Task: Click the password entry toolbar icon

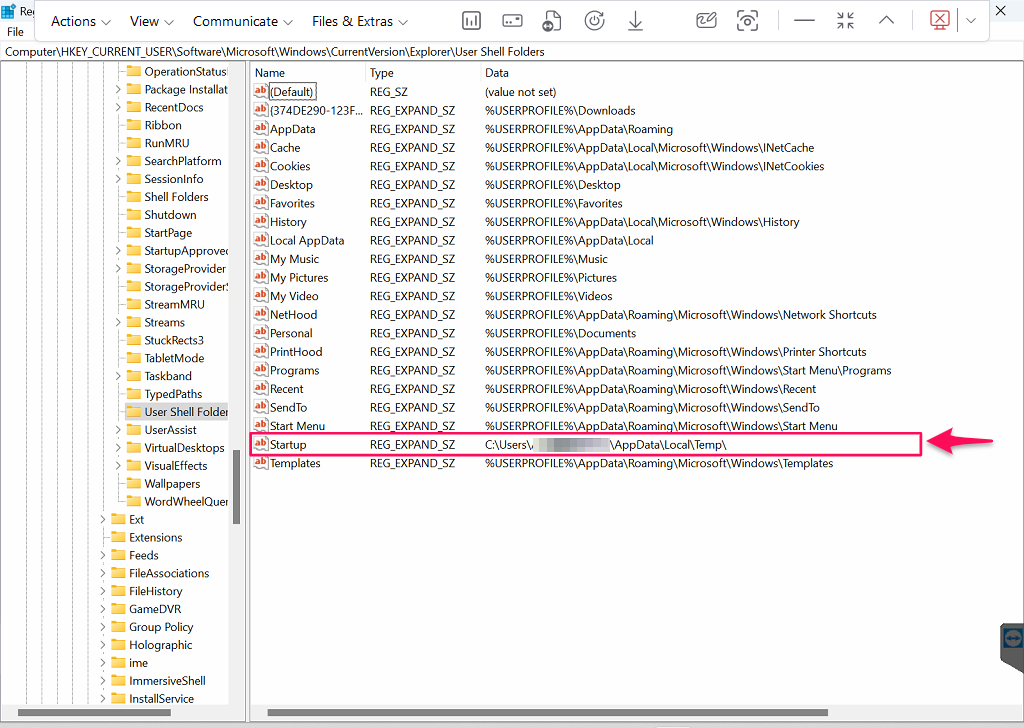Action: [x=512, y=21]
